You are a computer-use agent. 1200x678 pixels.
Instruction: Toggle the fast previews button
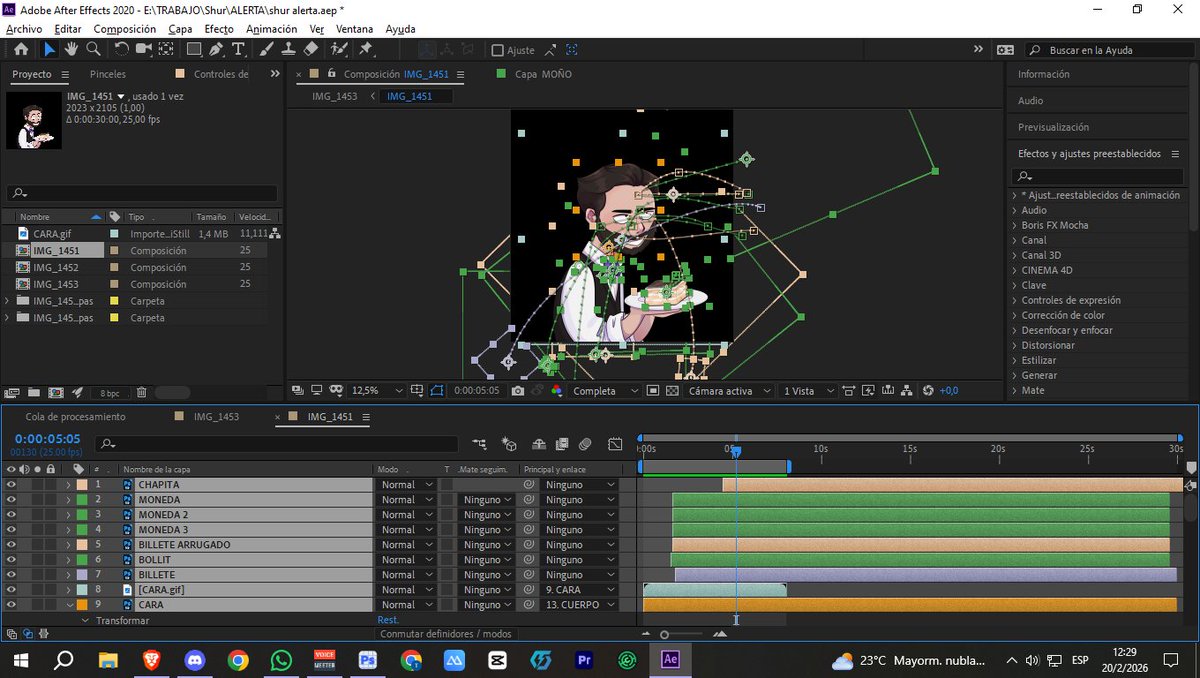pos(867,391)
